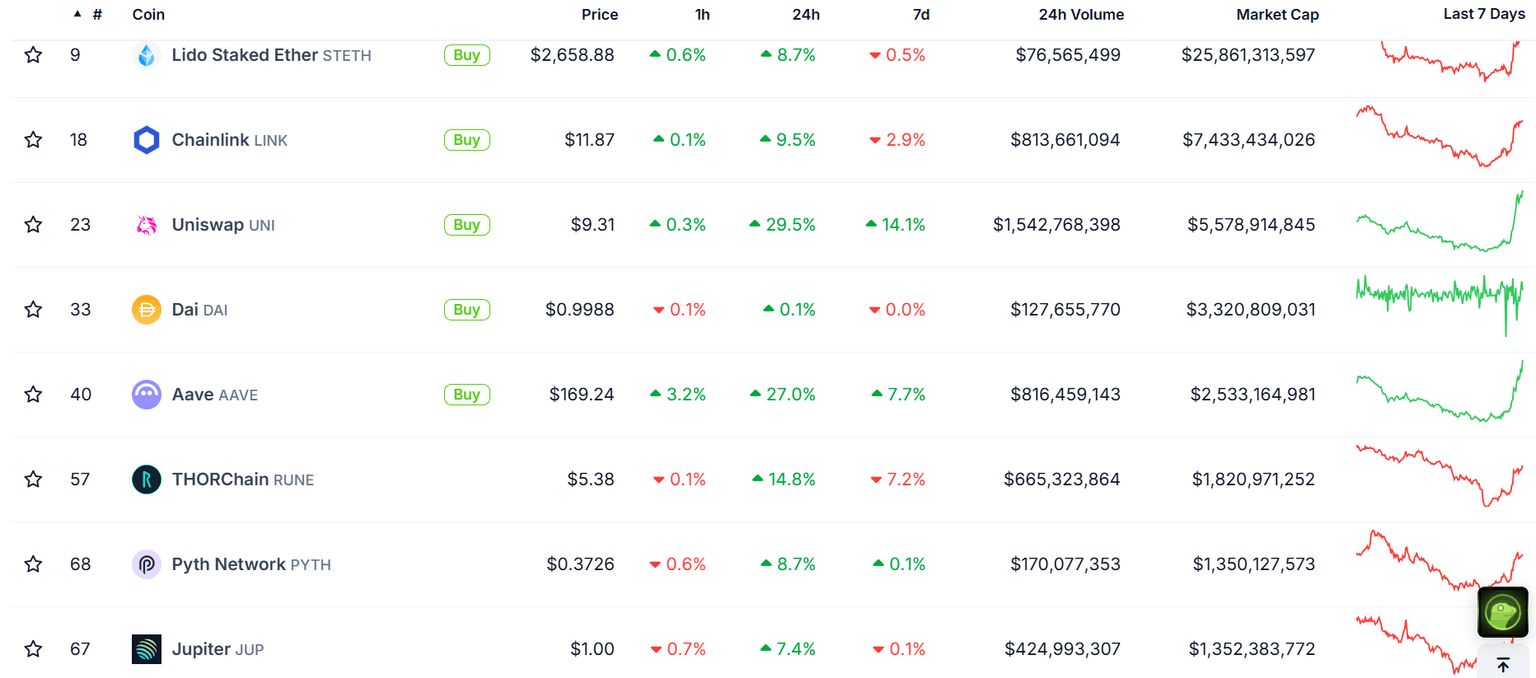Star Chainlink as a favorite
1536x678 pixels.
click(33, 139)
